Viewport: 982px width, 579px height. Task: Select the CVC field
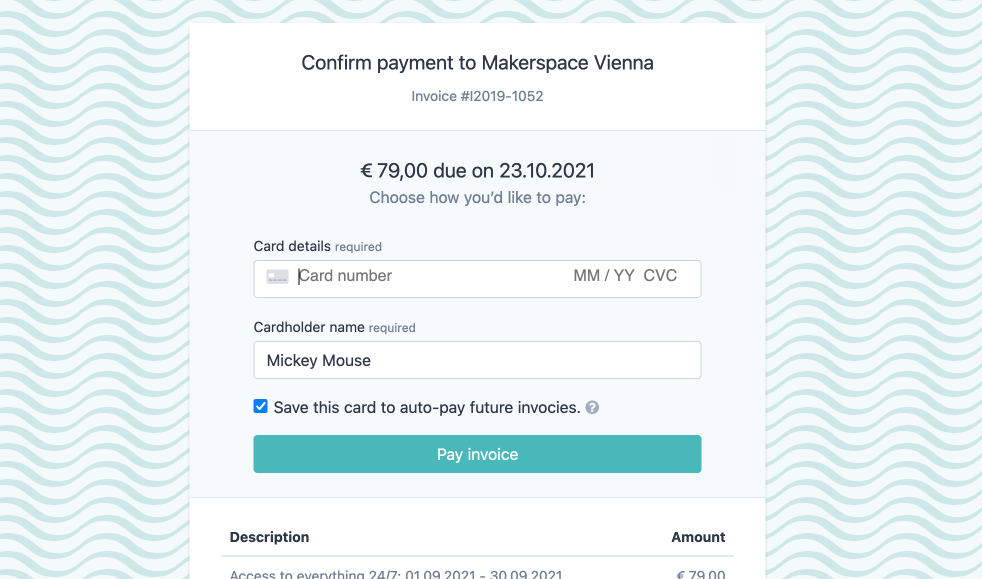click(x=660, y=276)
